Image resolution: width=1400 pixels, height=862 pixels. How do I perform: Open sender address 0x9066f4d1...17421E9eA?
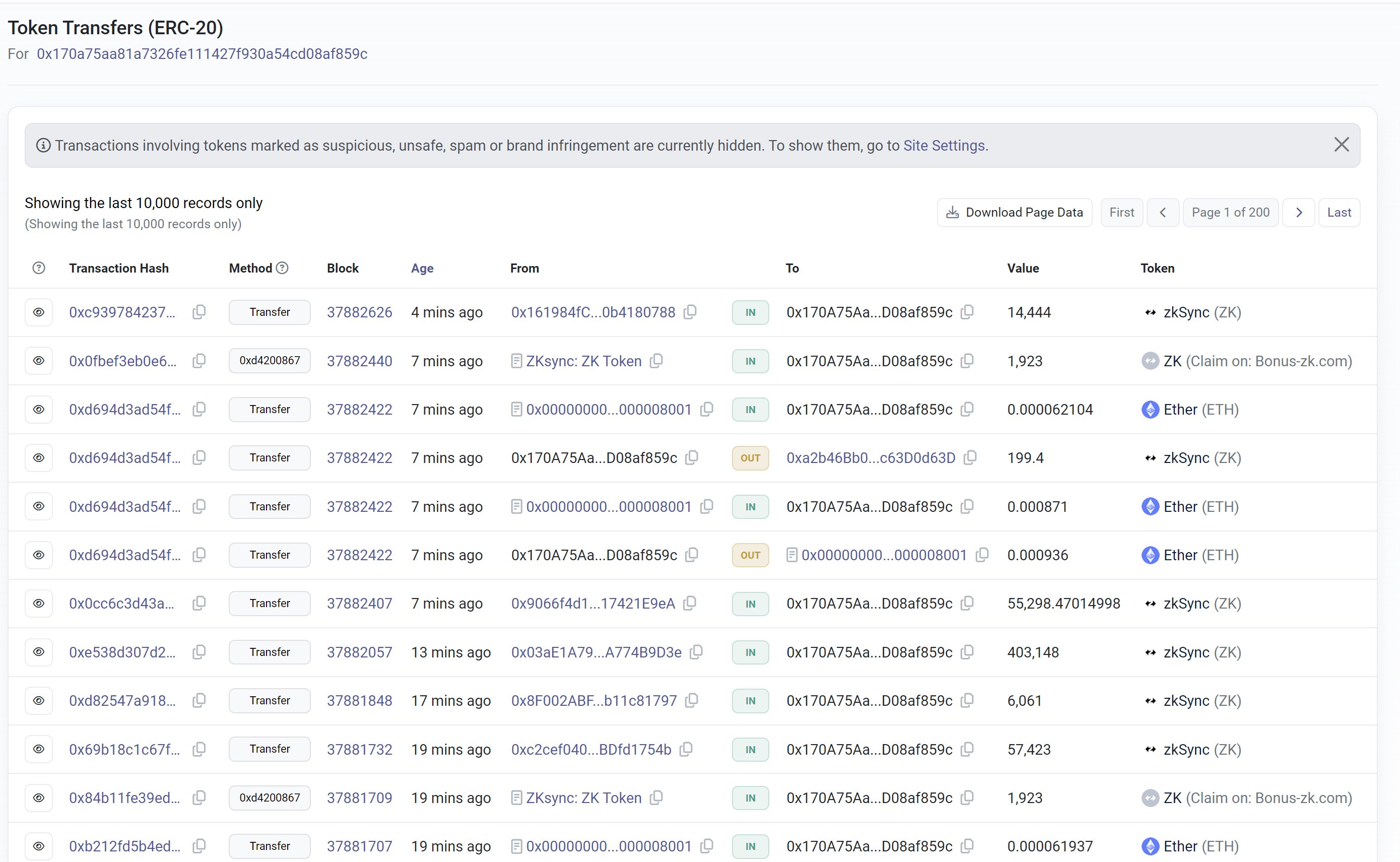[593, 603]
